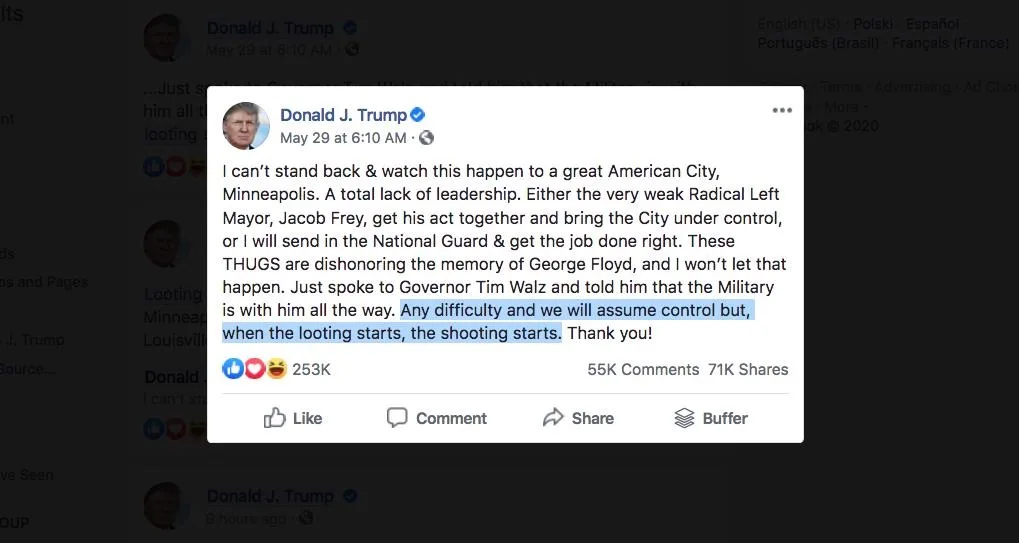Viewport: 1019px width, 543px height.
Task: View the 71K Shares list
Action: click(748, 370)
